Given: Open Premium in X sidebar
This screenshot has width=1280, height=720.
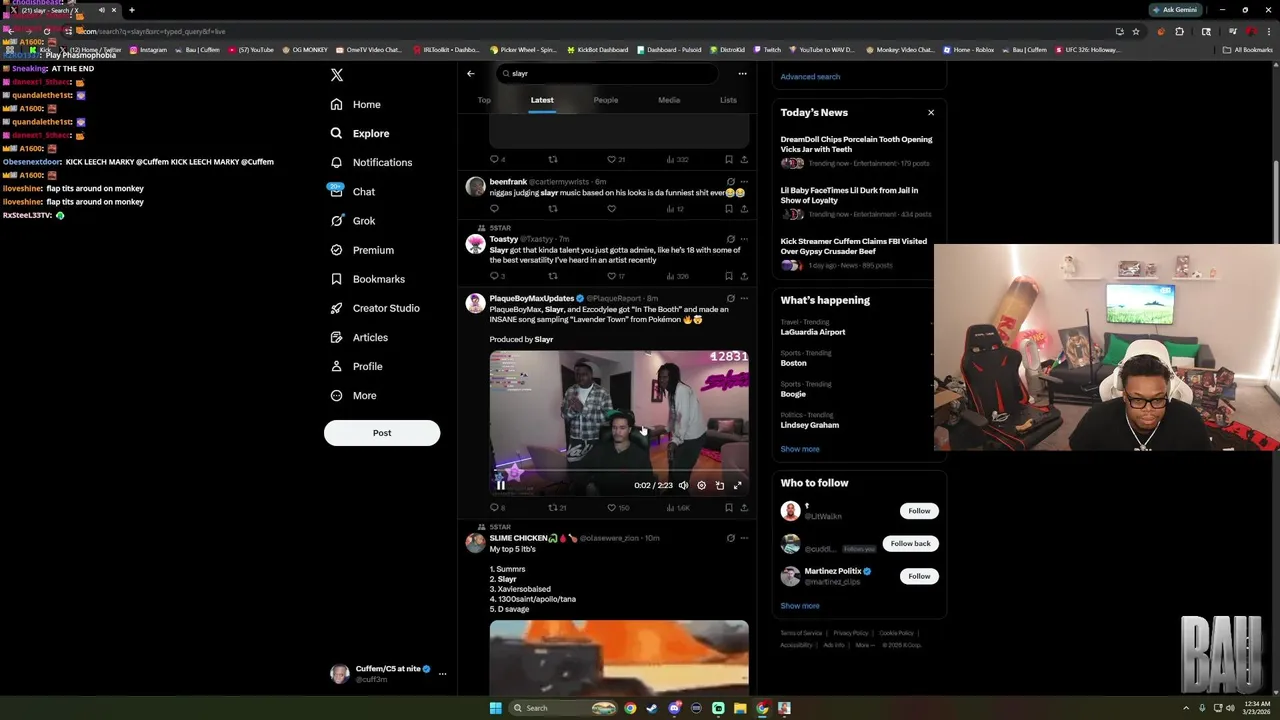Looking at the screenshot, I should 361,250.
